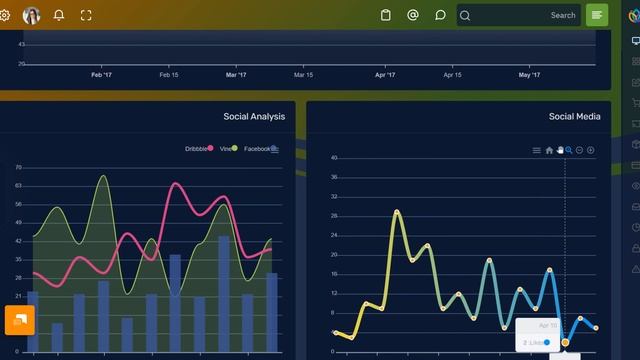The height and width of the screenshot is (360, 640).
Task: Click the green Vine legend marker
Action: [235, 148]
